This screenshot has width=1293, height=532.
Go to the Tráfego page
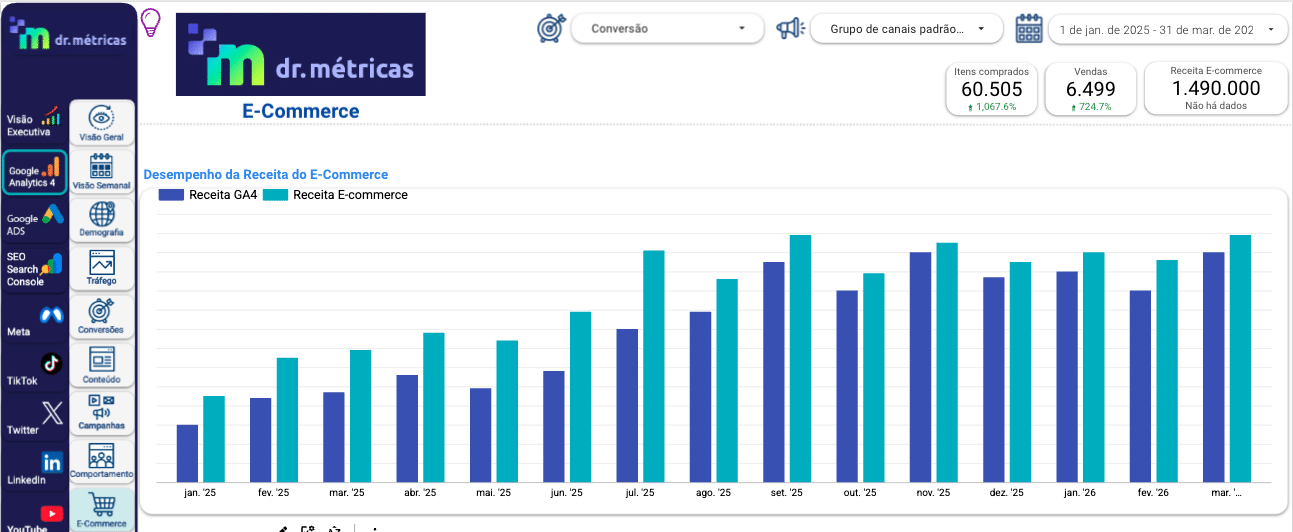pos(101,269)
